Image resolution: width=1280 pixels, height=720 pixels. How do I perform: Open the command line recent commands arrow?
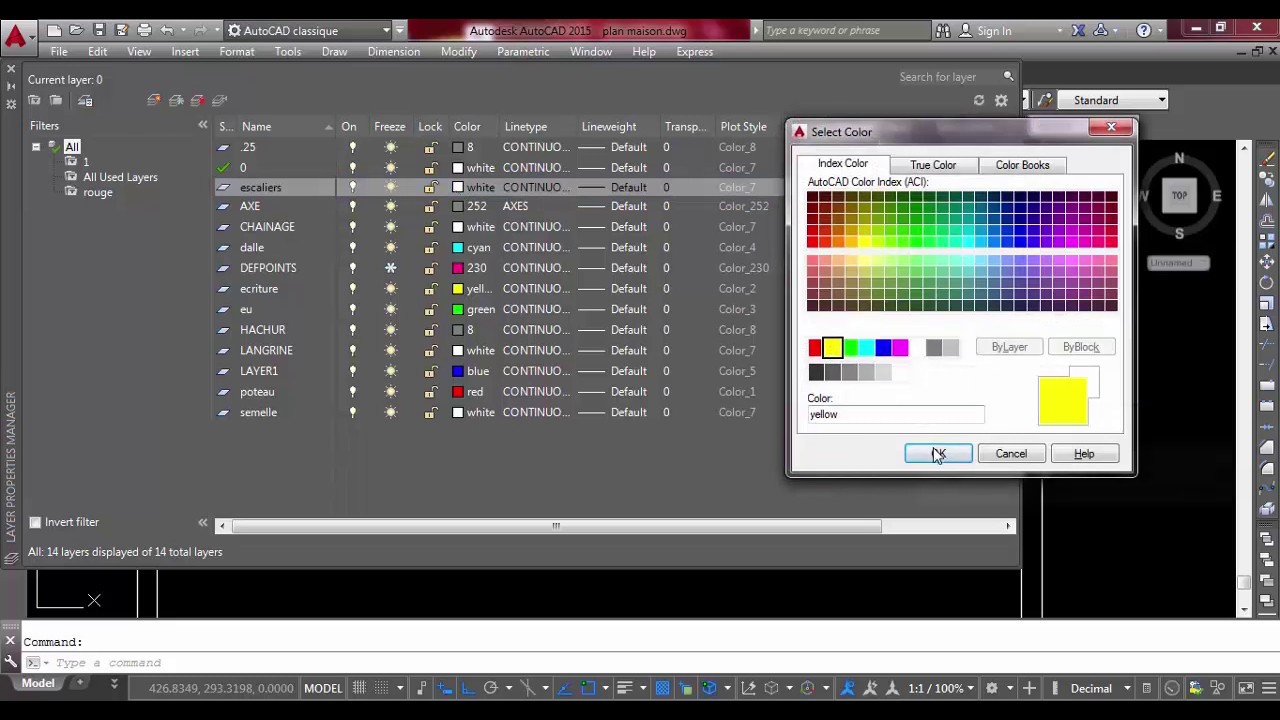[46, 663]
